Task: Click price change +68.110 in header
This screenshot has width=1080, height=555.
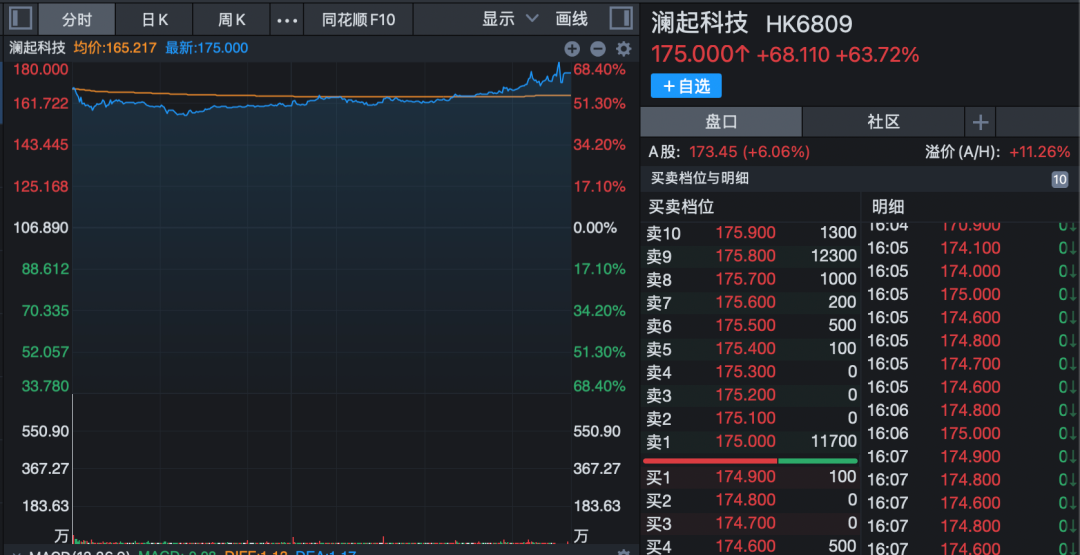Action: [793, 55]
